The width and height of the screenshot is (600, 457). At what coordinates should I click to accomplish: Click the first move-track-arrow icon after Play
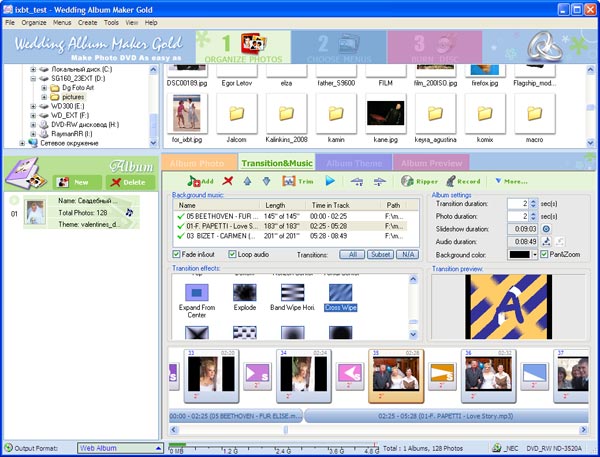pyautogui.click(x=357, y=181)
